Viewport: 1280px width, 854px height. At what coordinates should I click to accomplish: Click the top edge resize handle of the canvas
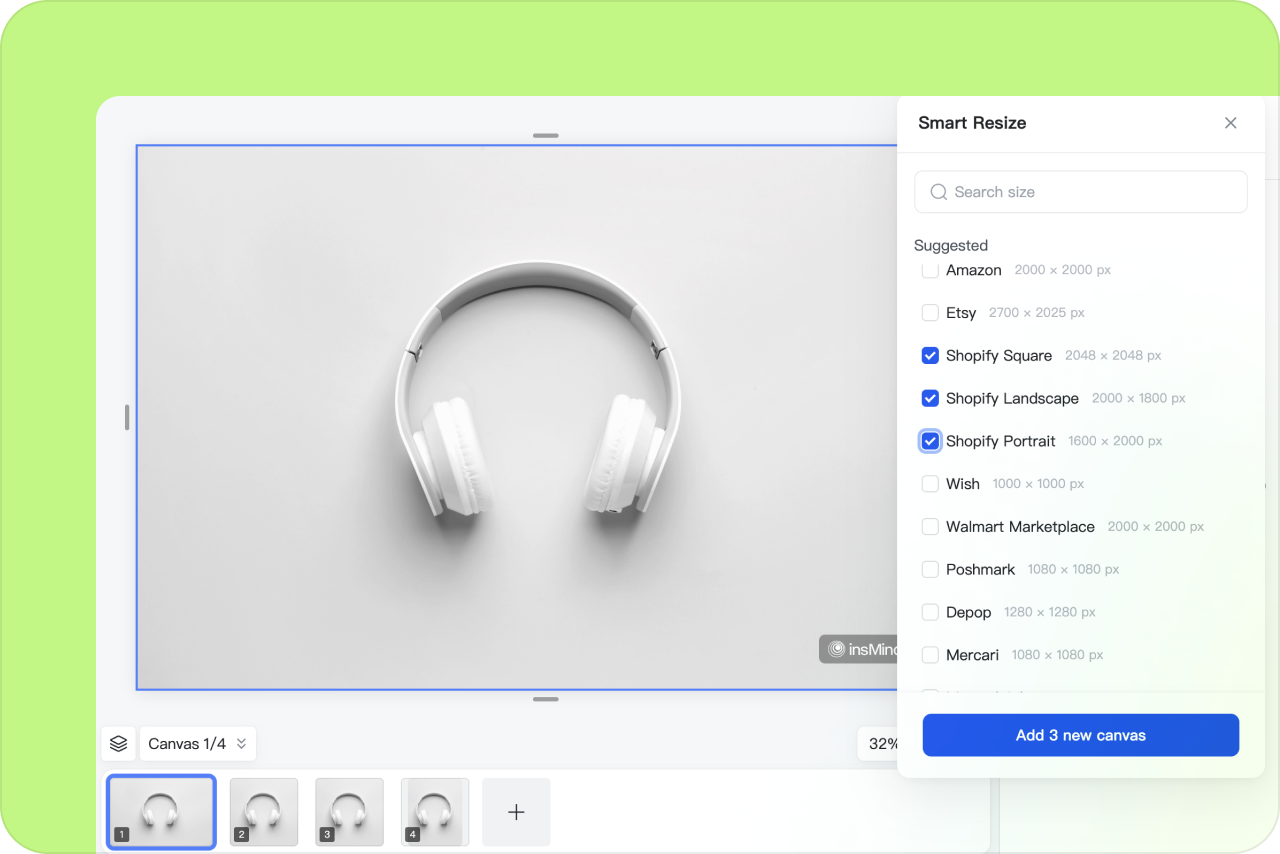point(546,135)
